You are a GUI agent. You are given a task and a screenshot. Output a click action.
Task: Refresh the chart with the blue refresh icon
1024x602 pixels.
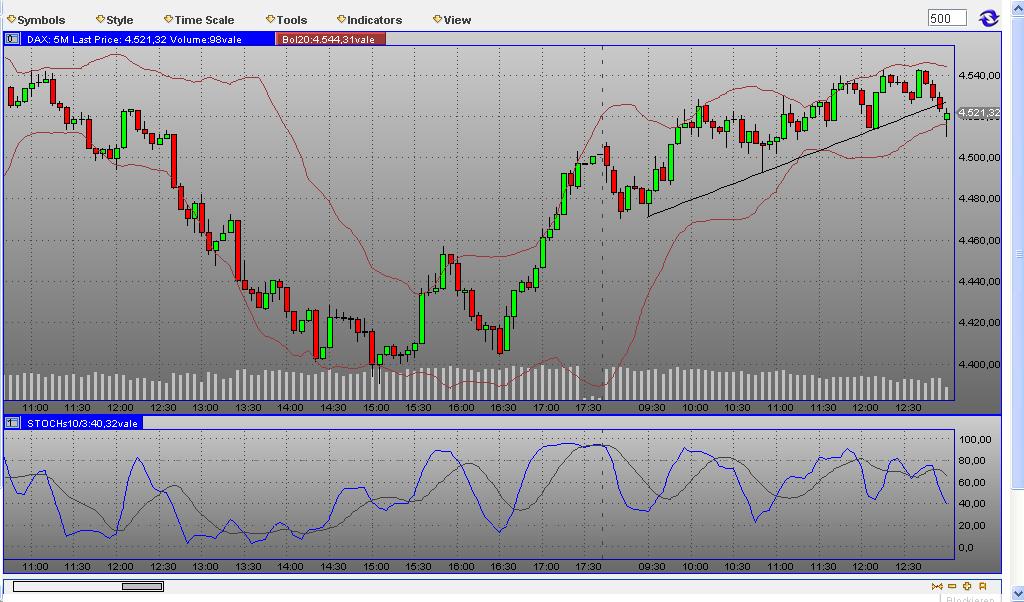(x=990, y=16)
